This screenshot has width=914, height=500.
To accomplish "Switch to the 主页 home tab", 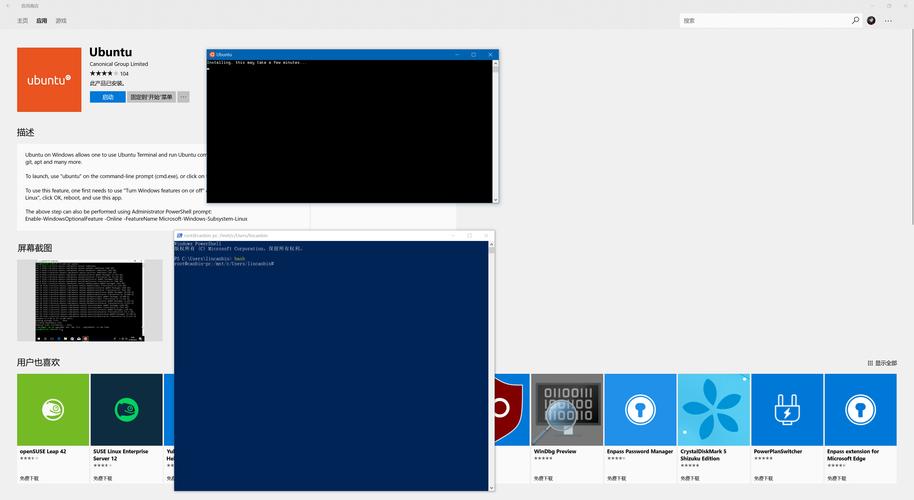I will coord(23,20).
